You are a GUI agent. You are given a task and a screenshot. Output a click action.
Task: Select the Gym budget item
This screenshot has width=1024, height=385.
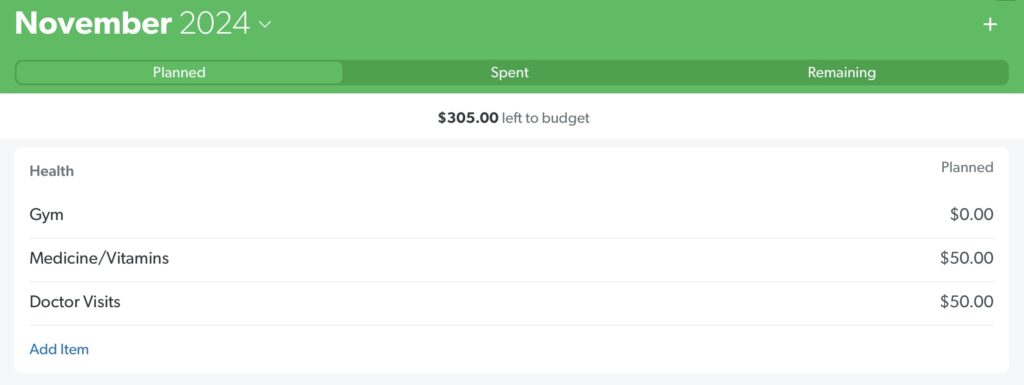(511, 215)
